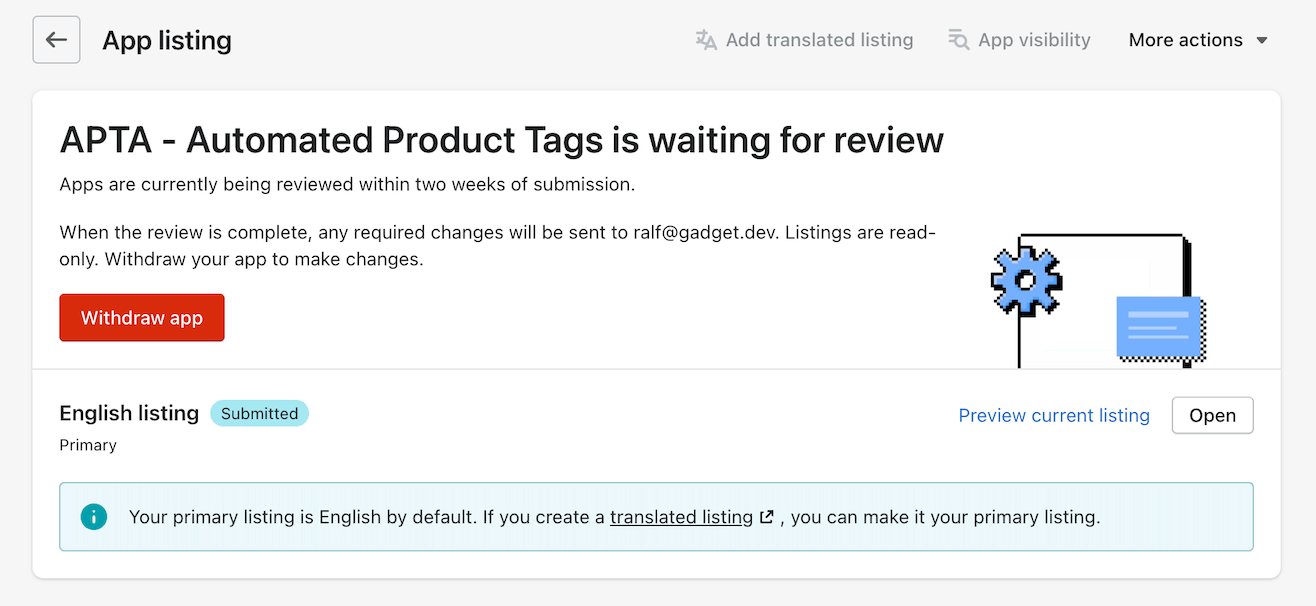
Task: Open the English listing
Action: [1212, 415]
